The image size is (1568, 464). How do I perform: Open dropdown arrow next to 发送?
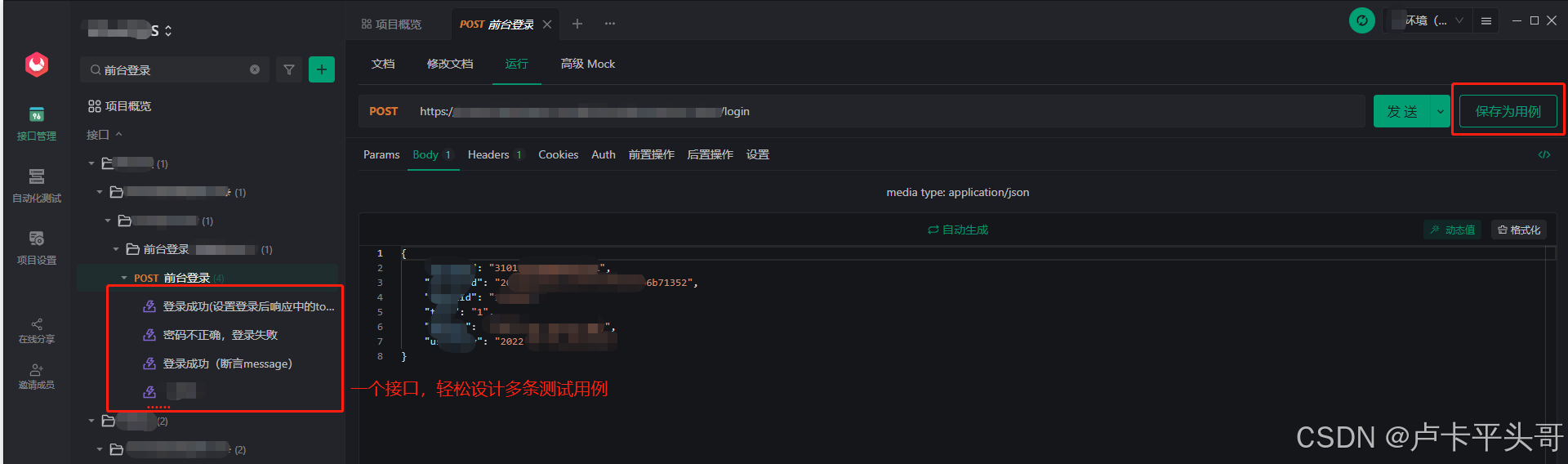click(1441, 111)
